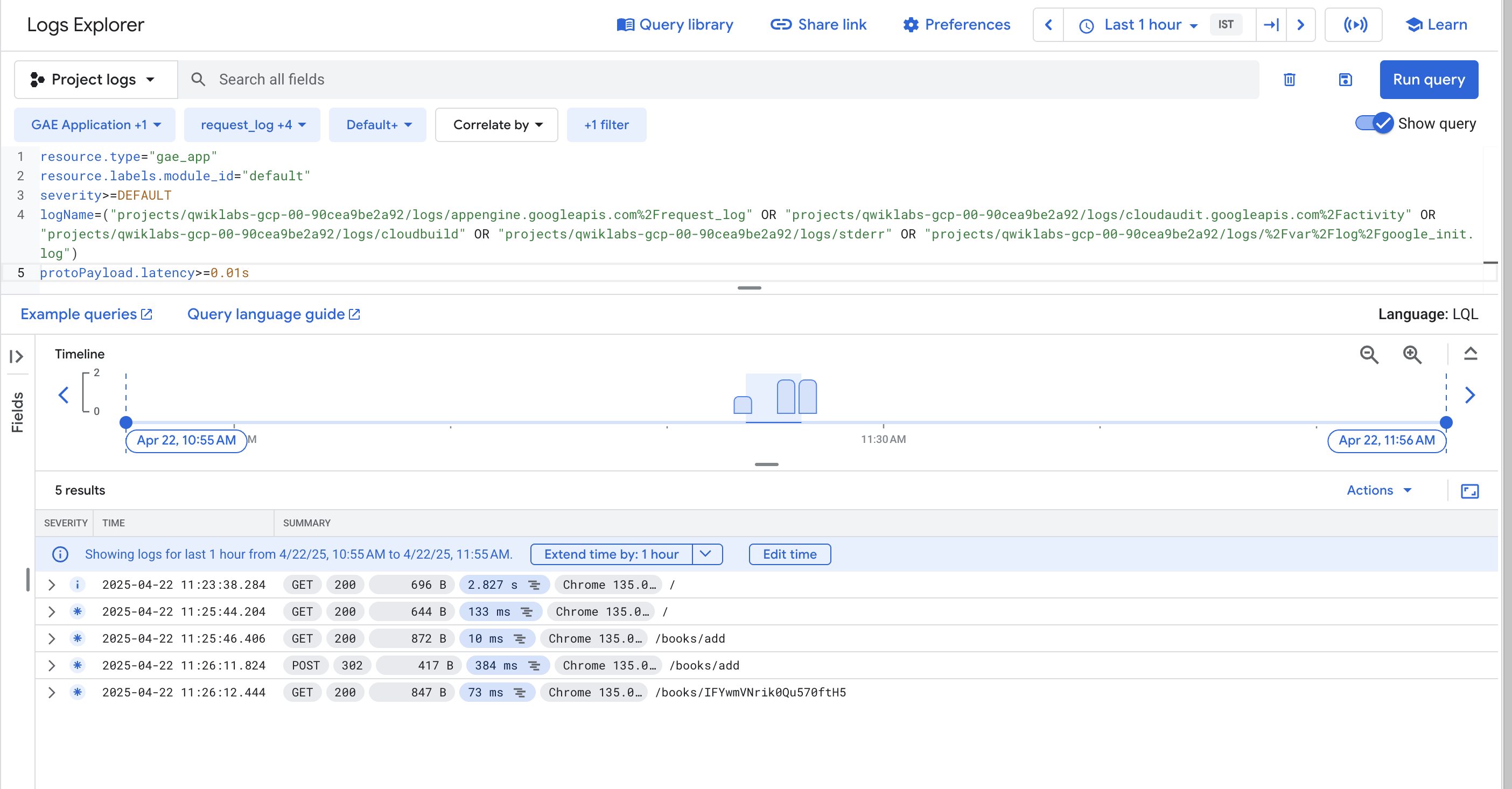Go to previous time range arrow
1512x789 pixels.
[x=1048, y=25]
